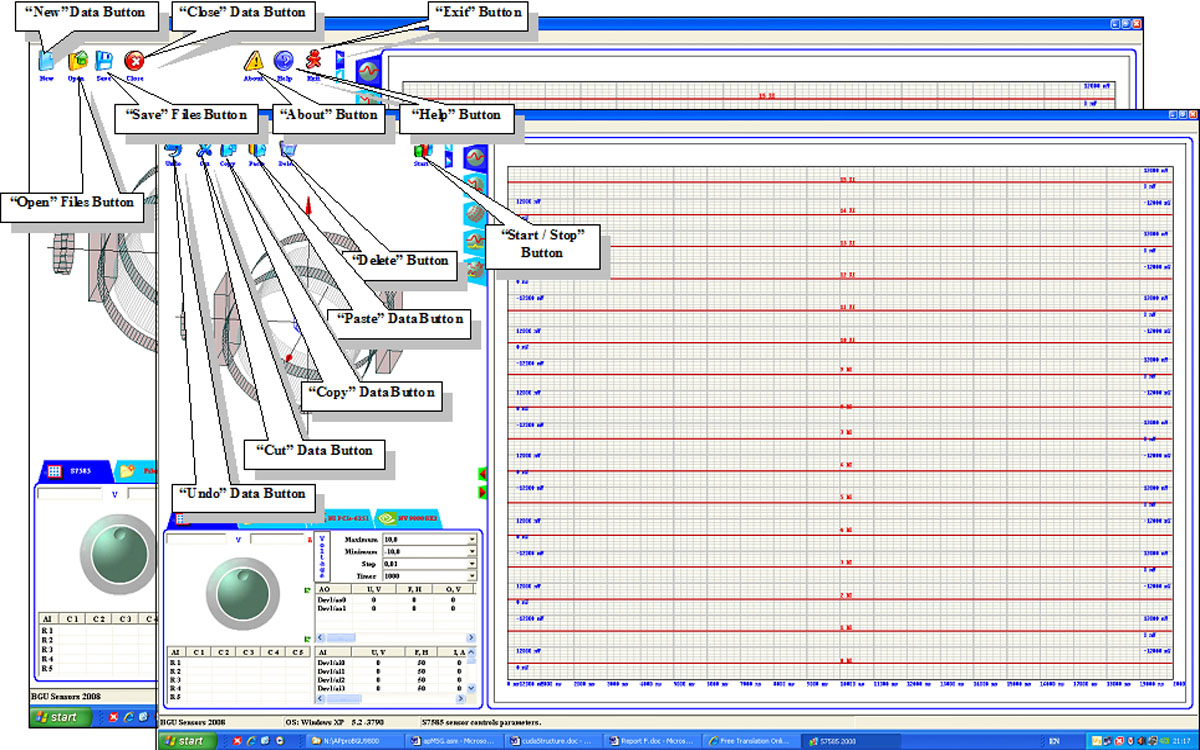This screenshot has width=1200, height=750.
Task: Open the Step value dropdown
Action: 472,564
